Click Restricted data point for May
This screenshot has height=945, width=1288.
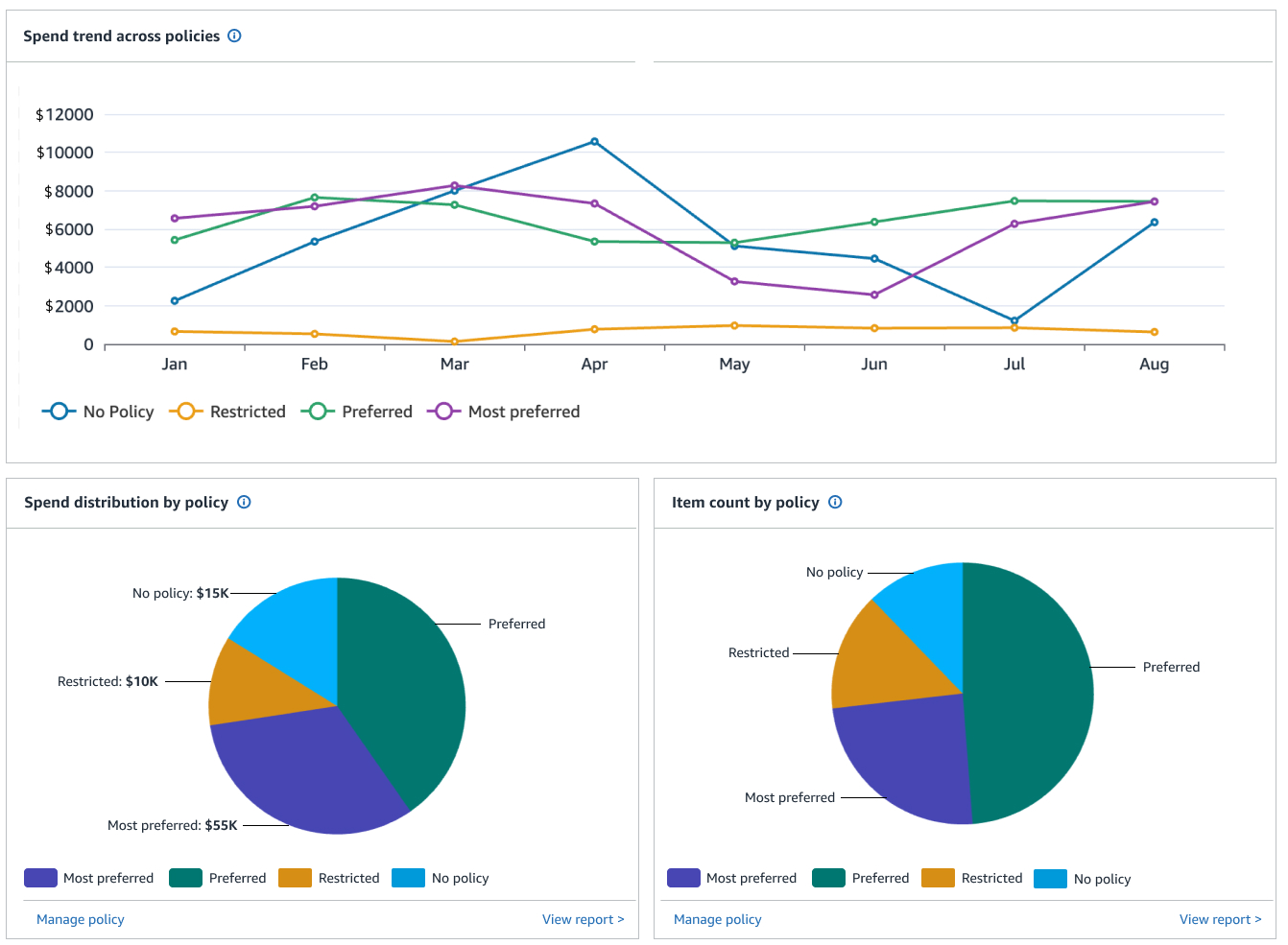point(734,325)
